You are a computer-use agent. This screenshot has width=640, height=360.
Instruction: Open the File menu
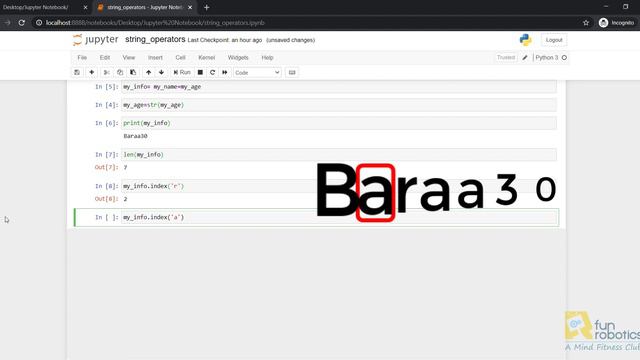(82, 58)
